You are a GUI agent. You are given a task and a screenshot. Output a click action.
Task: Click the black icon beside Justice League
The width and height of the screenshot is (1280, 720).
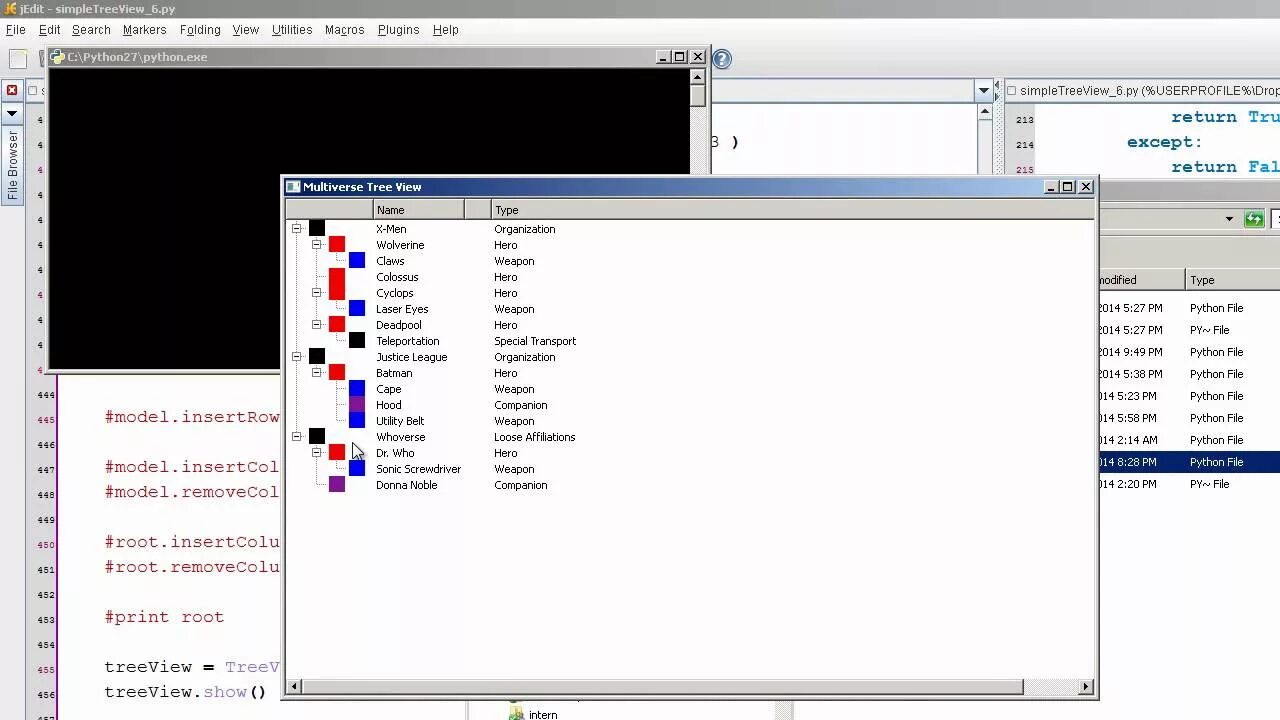click(x=317, y=357)
